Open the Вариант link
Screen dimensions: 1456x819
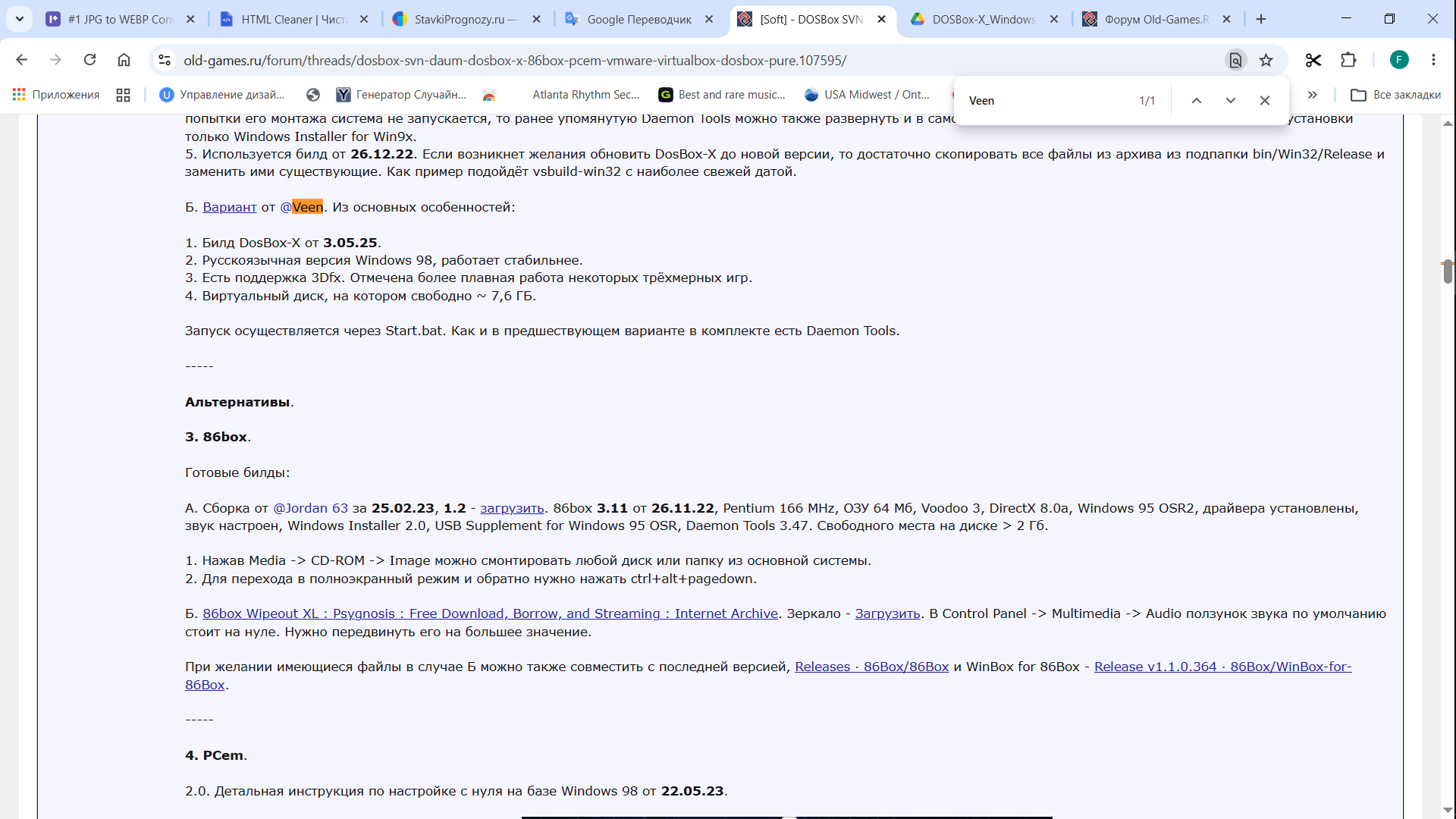[x=230, y=207]
